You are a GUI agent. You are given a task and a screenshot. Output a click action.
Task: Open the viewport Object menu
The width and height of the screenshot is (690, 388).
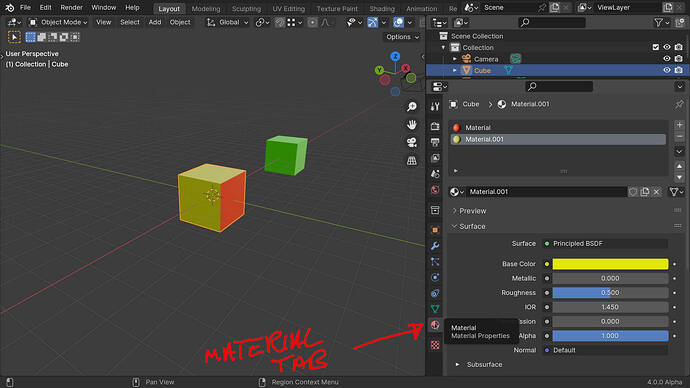pos(180,22)
